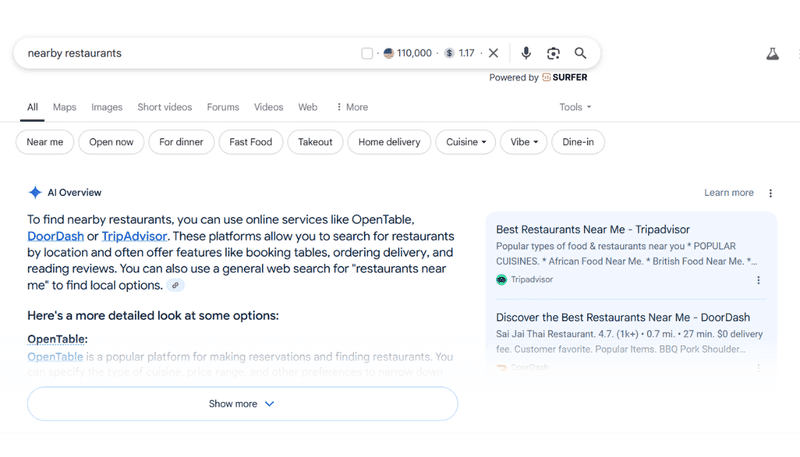The height and width of the screenshot is (457, 800).
Task: Follow the DoorDash link in overview
Action: pos(55,236)
